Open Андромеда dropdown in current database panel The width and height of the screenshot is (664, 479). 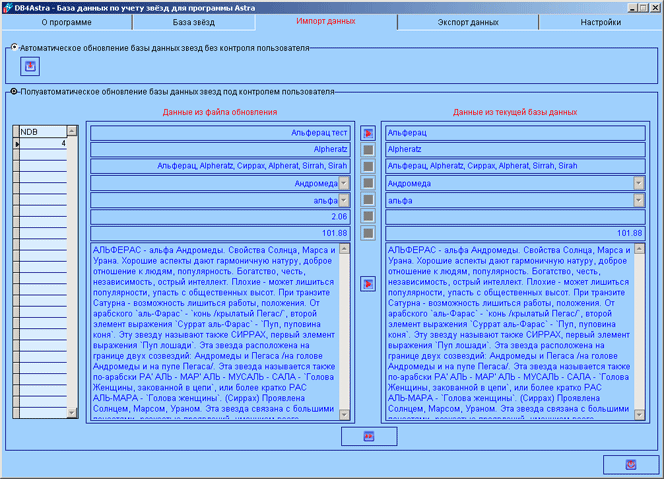point(638,183)
